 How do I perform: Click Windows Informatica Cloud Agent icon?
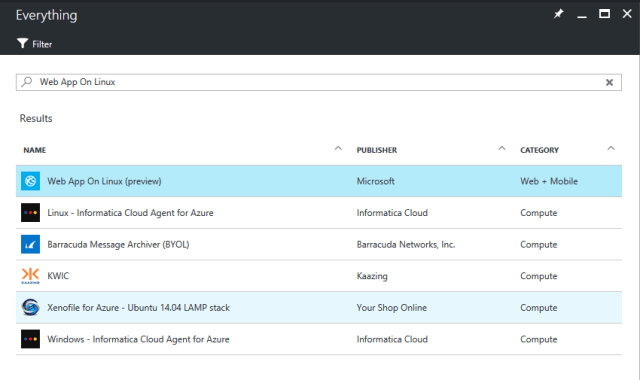(x=31, y=339)
